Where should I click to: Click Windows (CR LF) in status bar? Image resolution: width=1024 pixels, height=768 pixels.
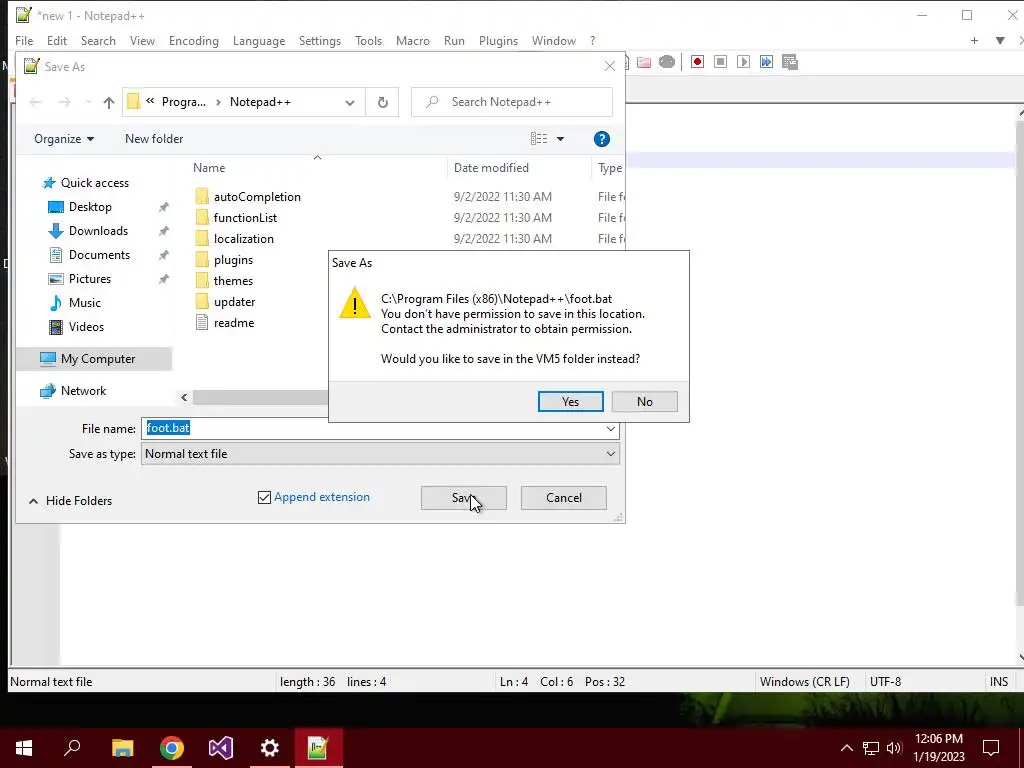(805, 682)
